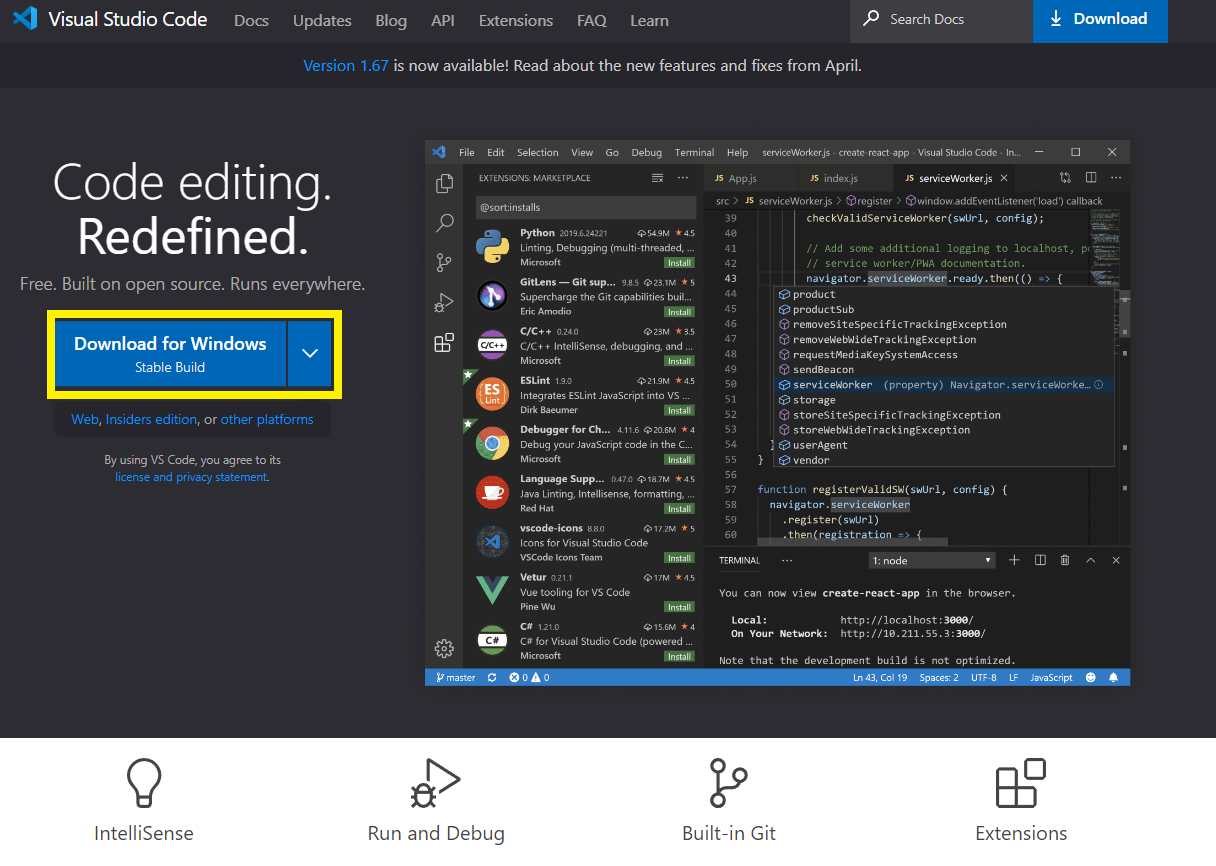Click the master branch status bar item
Viewport: 1216px width, 866px height.
click(x=454, y=677)
